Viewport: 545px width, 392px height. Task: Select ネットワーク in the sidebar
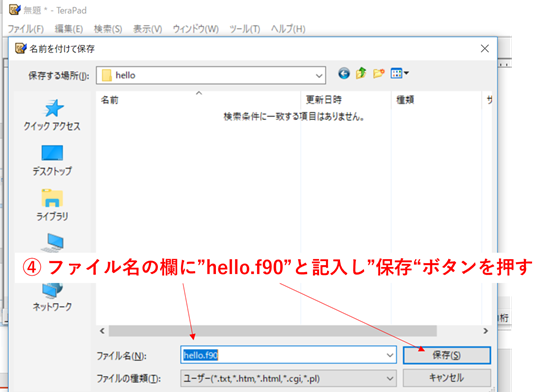coord(52,297)
